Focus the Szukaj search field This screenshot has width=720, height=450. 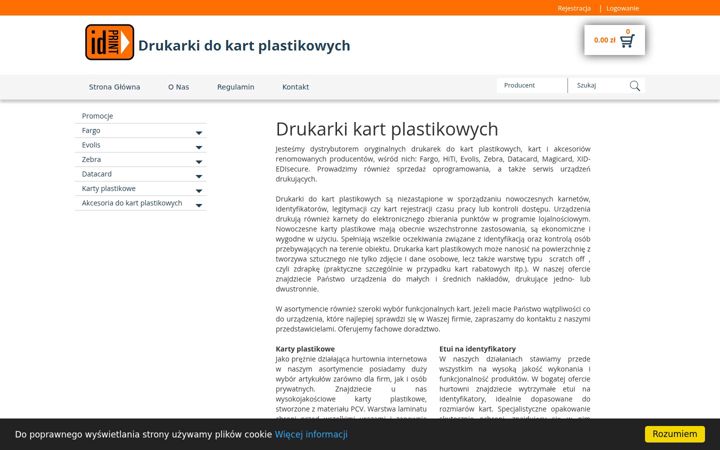599,85
